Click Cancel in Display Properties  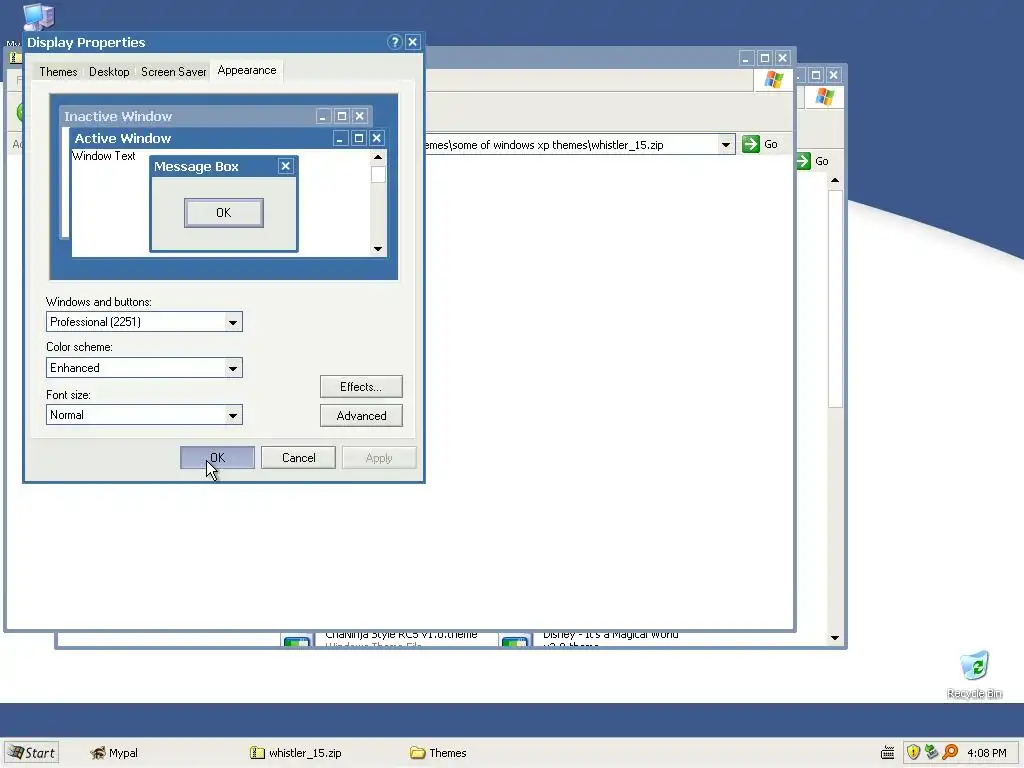(x=298, y=458)
